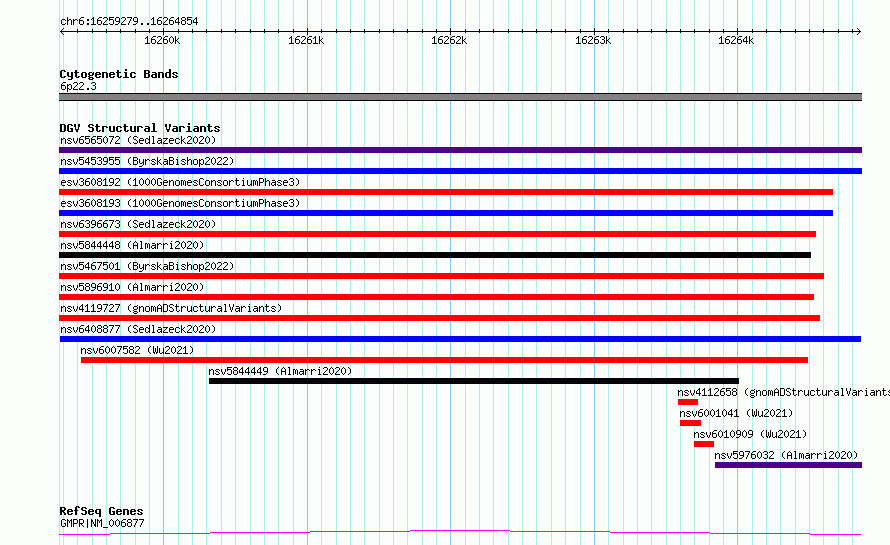Viewport: 890px width, 545px height.
Task: Select the blue nsv5453955 variant bar
Action: point(460,171)
